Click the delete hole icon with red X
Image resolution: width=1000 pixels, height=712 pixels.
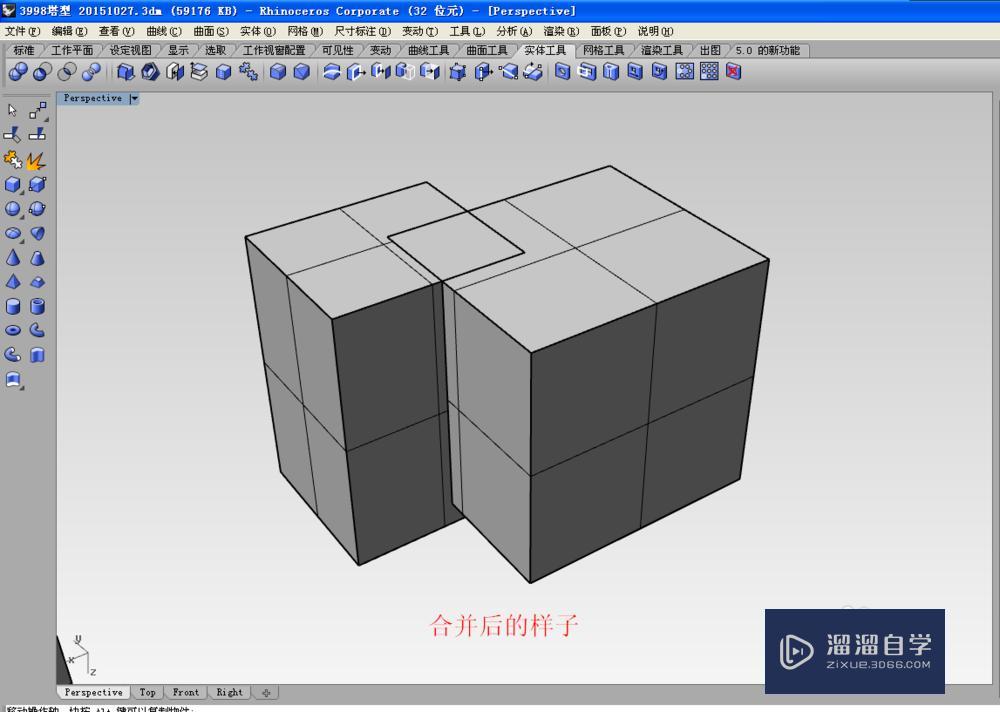[x=733, y=71]
